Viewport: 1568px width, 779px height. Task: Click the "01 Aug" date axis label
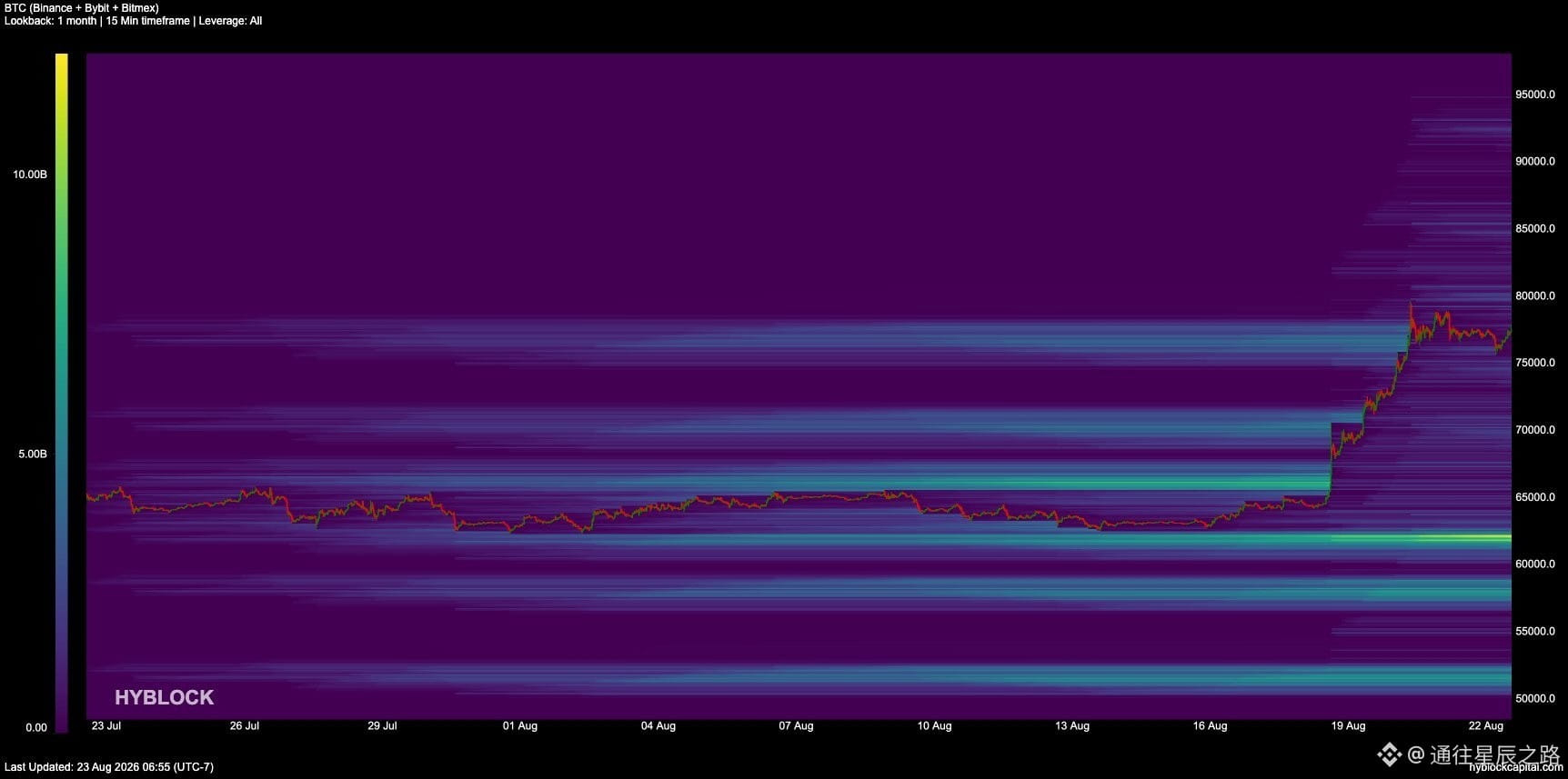(x=520, y=726)
